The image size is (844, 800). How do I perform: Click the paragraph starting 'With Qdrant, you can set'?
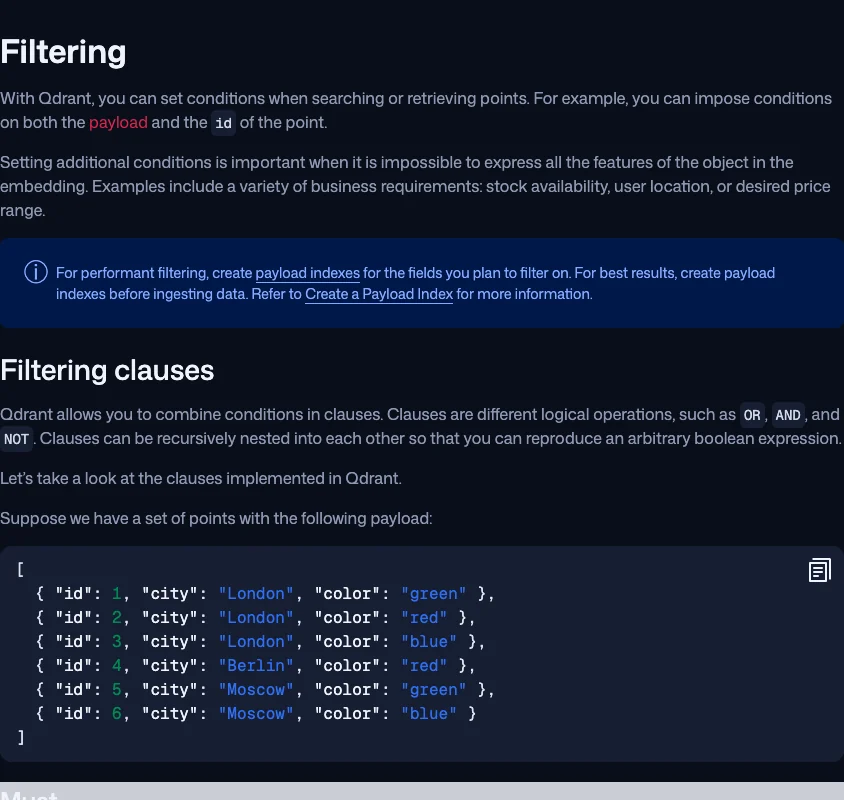pos(416,110)
